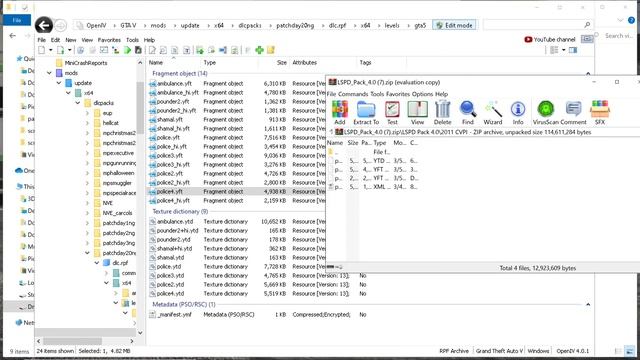Select YTD file row in WinRAR list
Image resolution: width=640 pixels, height=360 pixels.
pos(372,160)
